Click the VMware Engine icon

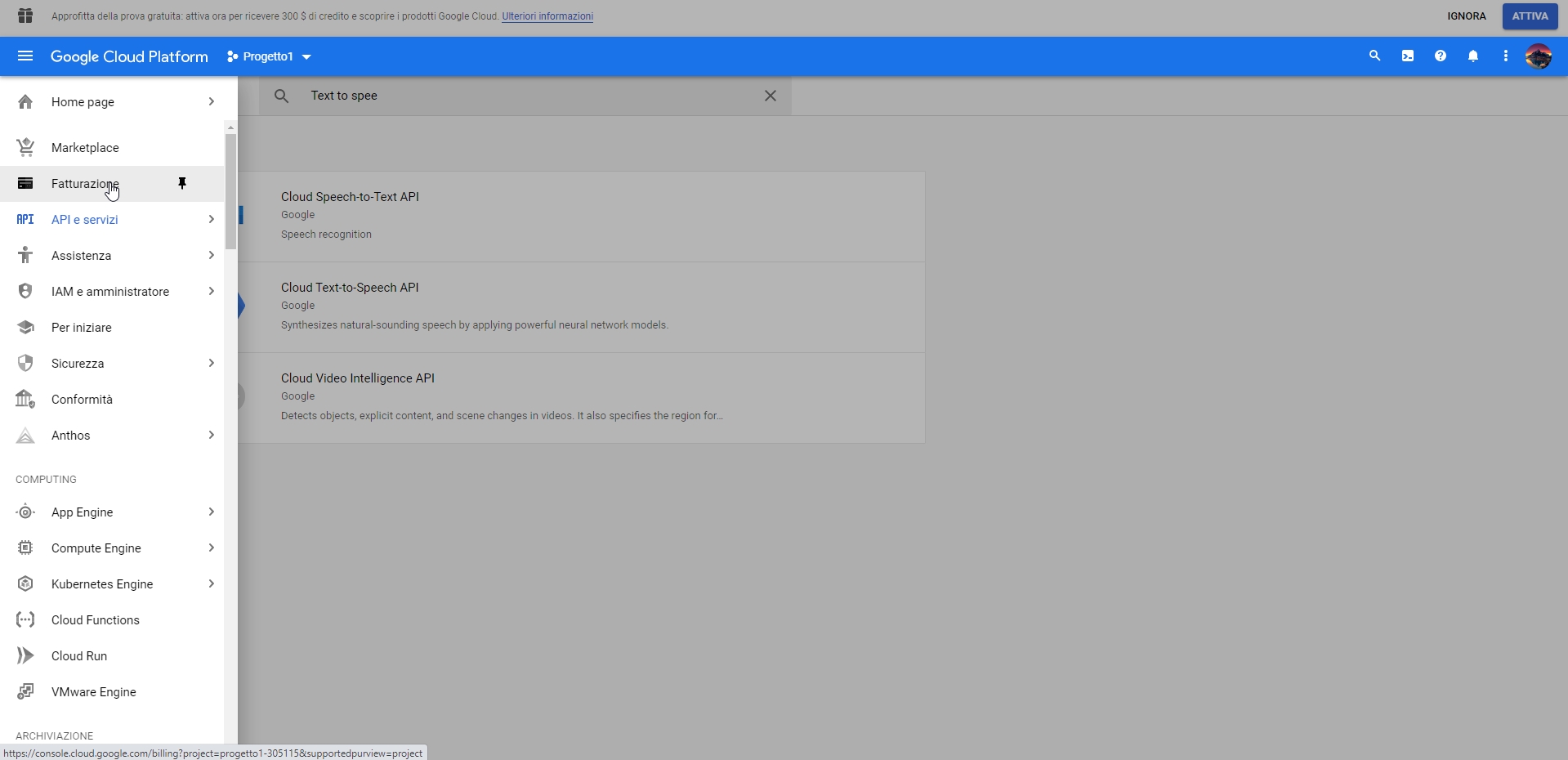pyautogui.click(x=25, y=692)
